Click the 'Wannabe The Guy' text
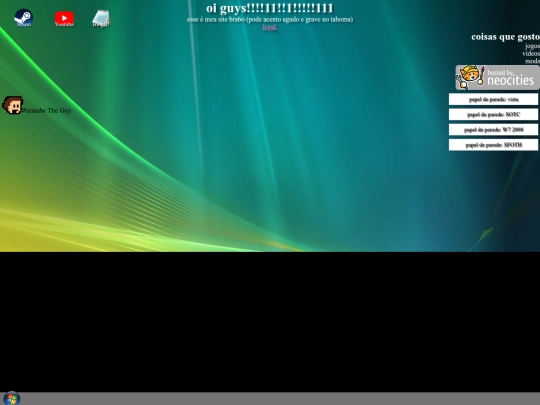 pos(46,111)
